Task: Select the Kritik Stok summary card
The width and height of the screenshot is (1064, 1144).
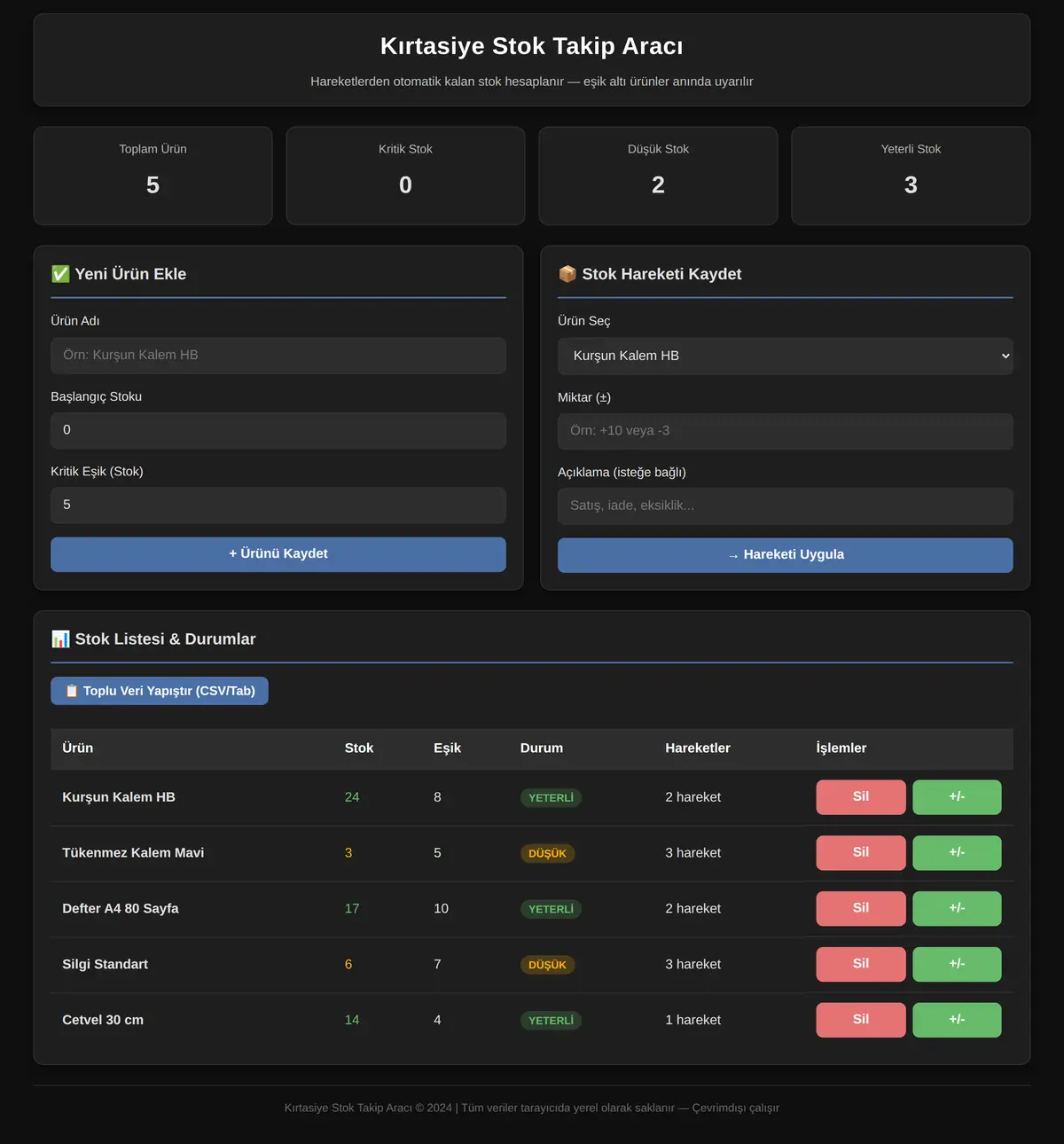Action: pyautogui.click(x=405, y=176)
